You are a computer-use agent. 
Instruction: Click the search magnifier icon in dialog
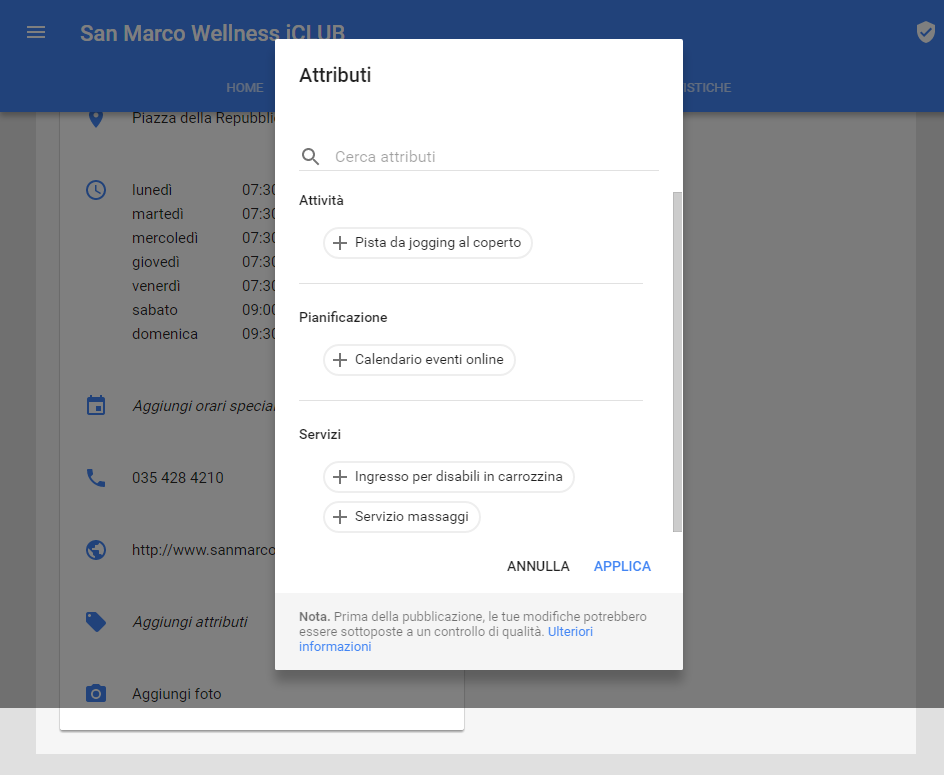(x=310, y=157)
